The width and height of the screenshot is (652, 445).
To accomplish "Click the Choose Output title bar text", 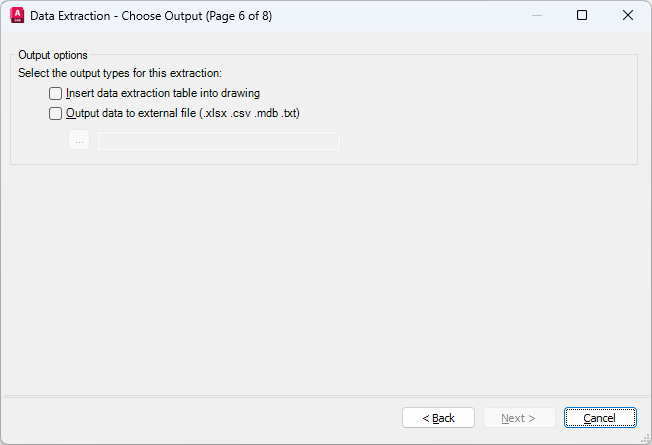I will [150, 15].
